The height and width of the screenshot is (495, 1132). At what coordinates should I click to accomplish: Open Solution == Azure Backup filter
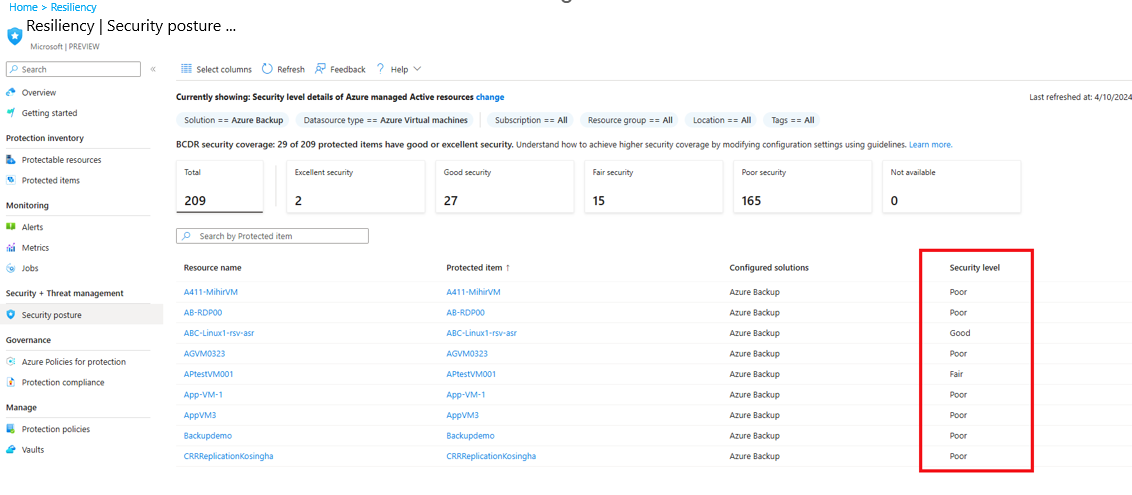tap(234, 120)
